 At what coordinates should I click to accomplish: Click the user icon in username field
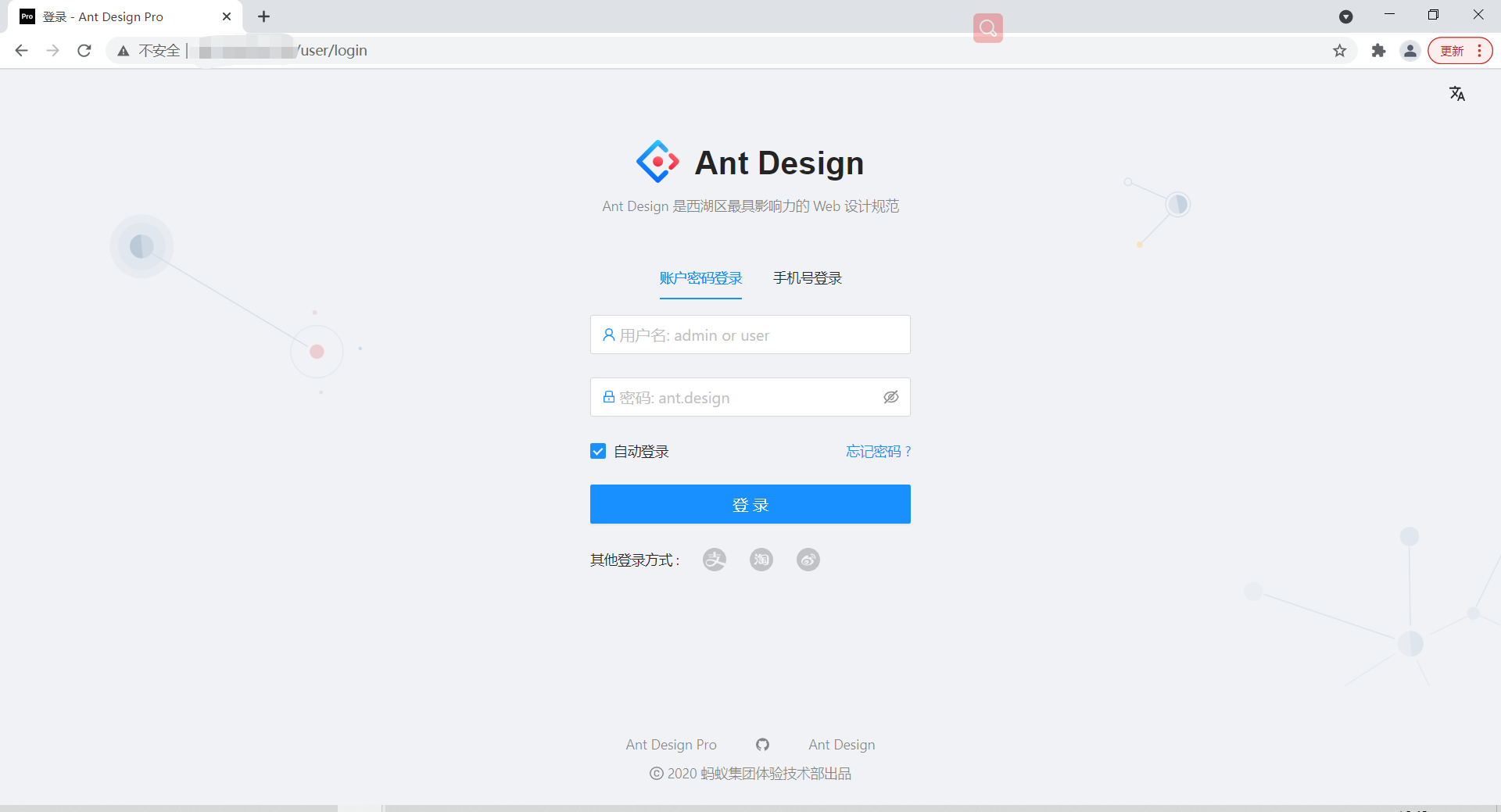click(x=608, y=334)
